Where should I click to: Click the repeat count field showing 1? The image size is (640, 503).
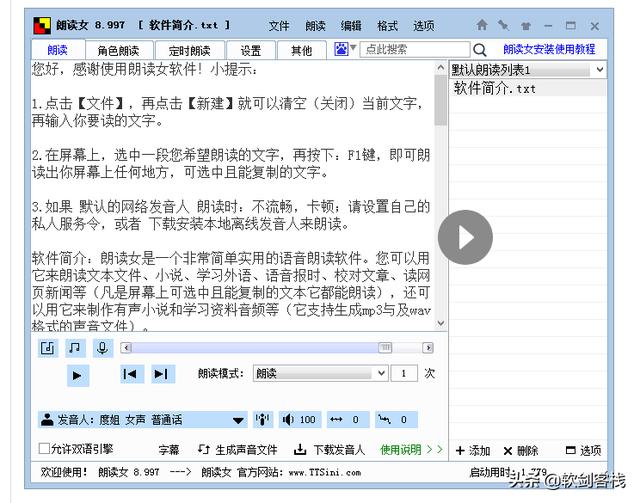coord(404,373)
